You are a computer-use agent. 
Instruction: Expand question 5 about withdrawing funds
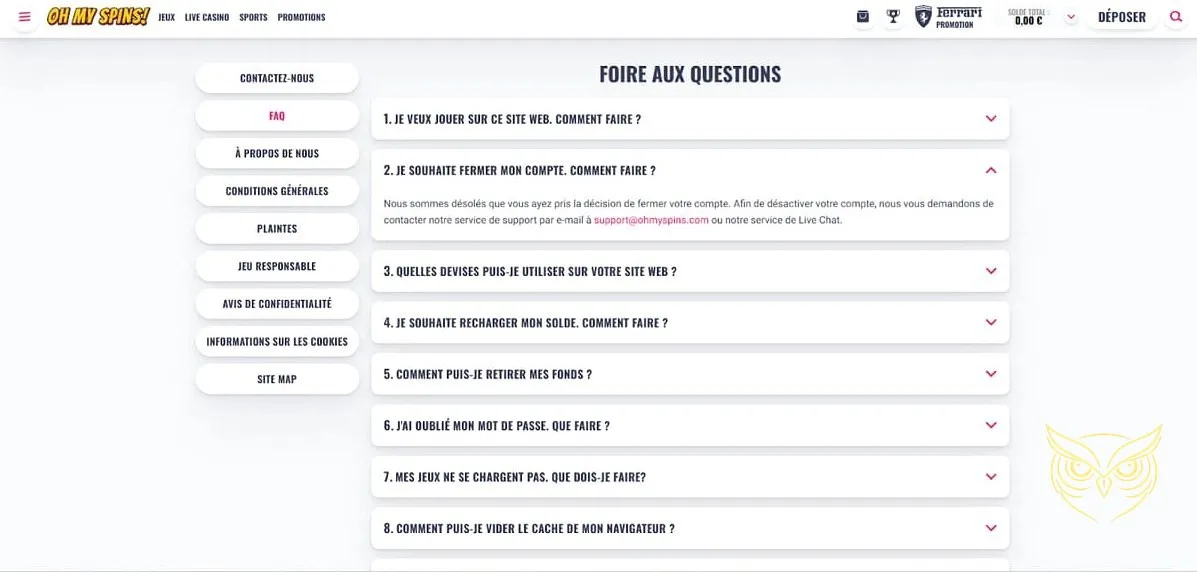[x=991, y=374]
